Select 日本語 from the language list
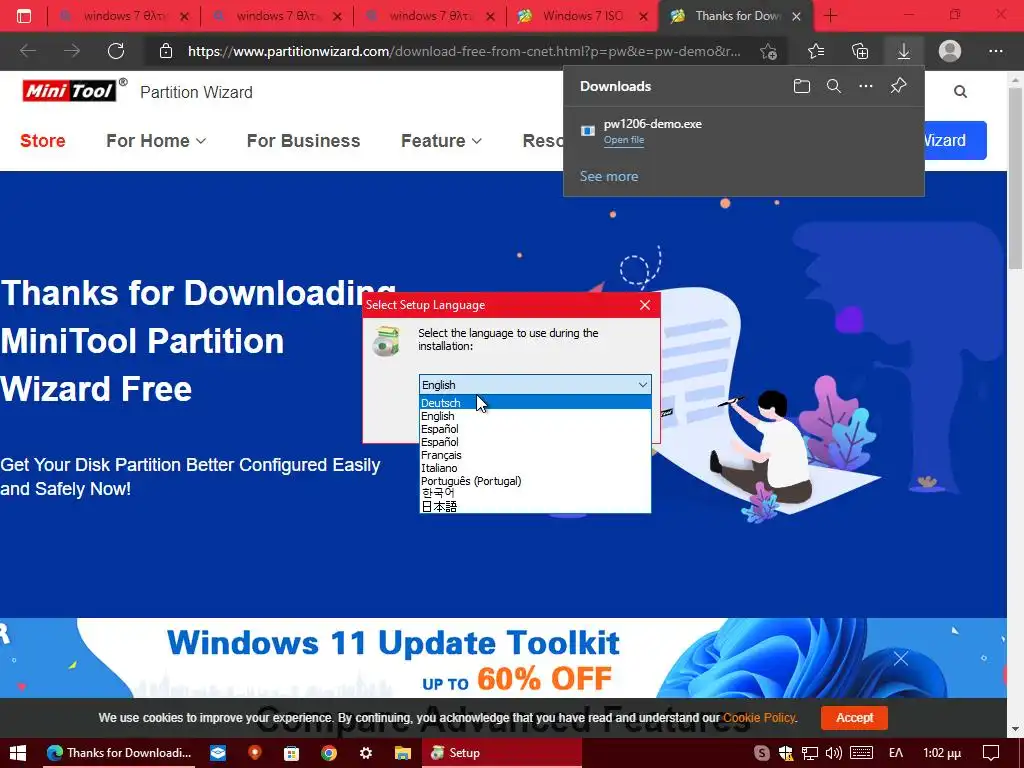 [535, 506]
